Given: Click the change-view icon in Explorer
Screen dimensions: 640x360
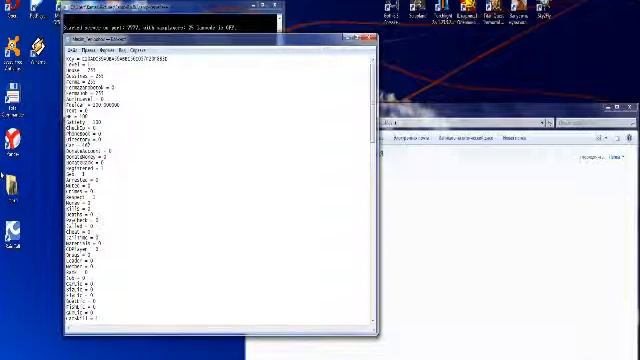Looking at the screenshot, I should [x=599, y=138].
